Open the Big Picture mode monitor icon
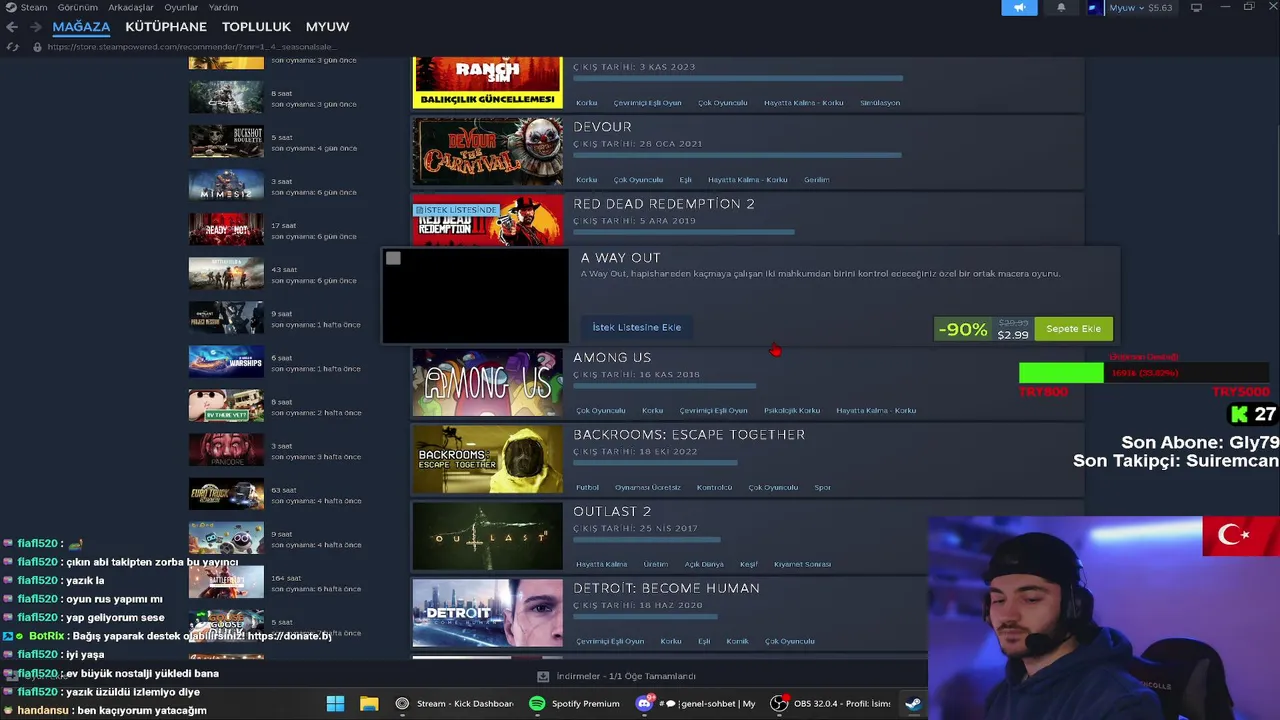Image resolution: width=1280 pixels, height=720 pixels. pos(1196,7)
